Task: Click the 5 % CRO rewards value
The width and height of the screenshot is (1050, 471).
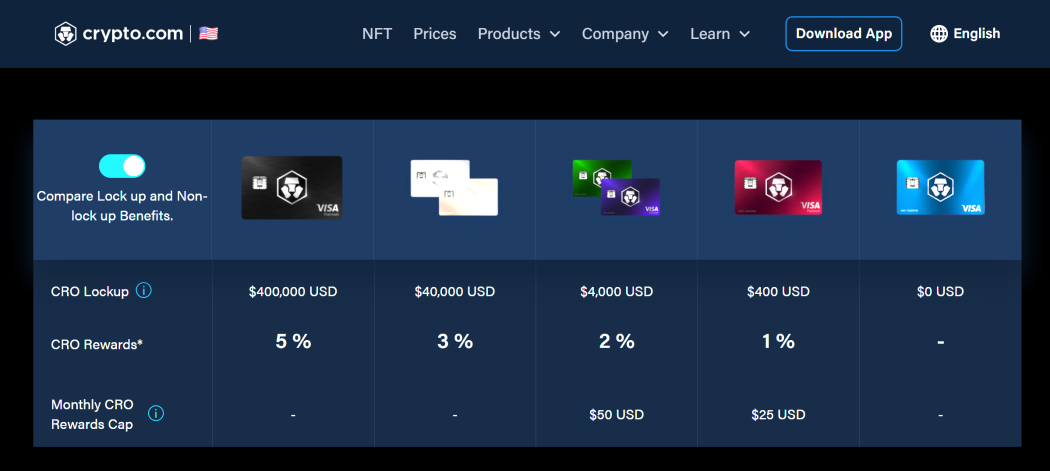Action: point(293,341)
